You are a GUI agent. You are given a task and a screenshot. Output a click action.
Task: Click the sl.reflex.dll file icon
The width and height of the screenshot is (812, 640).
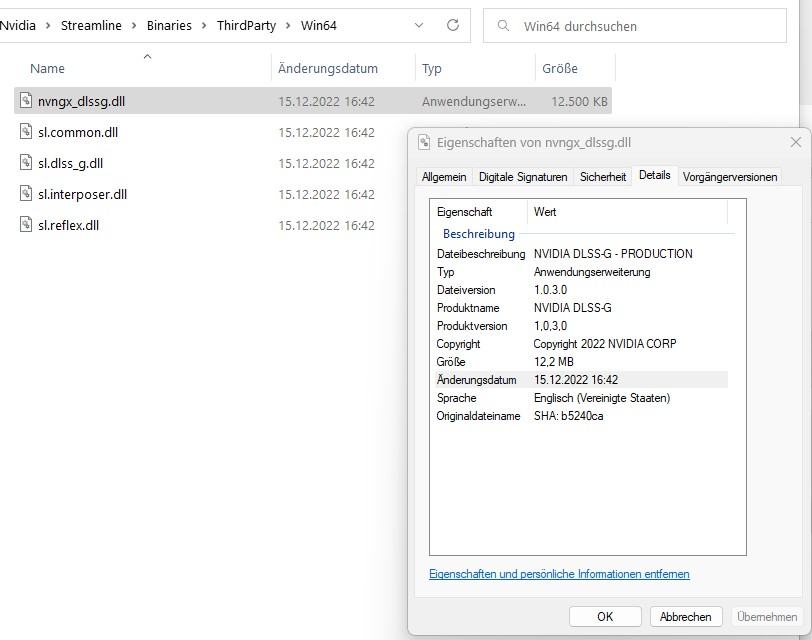point(26,224)
